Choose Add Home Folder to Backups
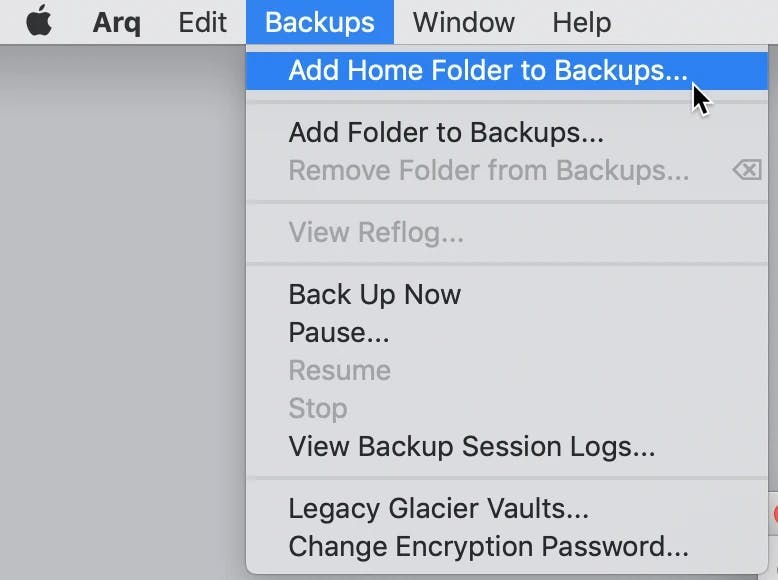Image resolution: width=778 pixels, height=580 pixels. tap(507, 70)
